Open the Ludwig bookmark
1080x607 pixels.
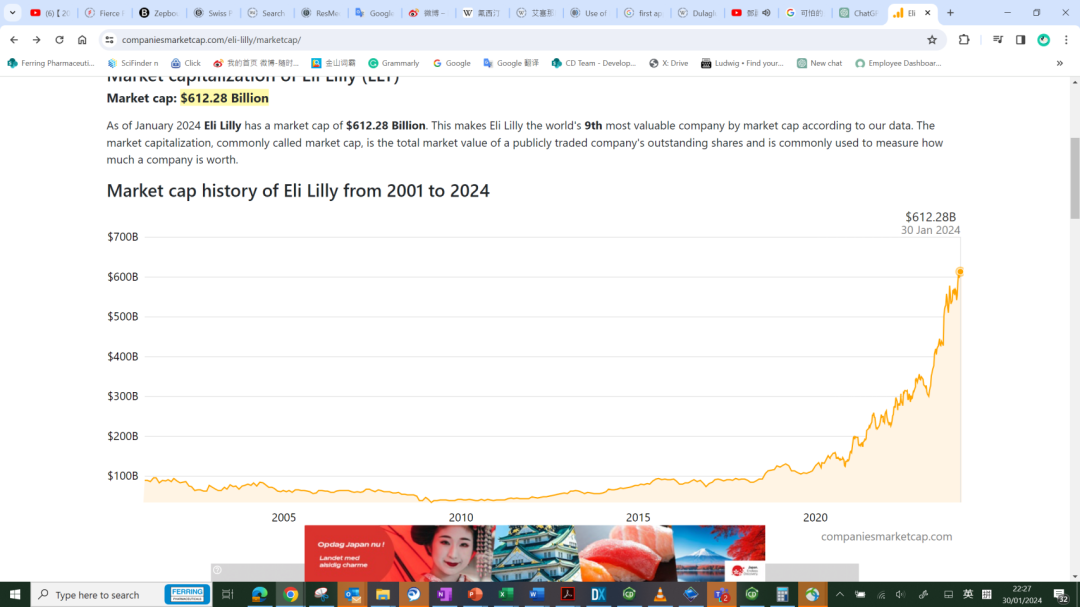point(742,63)
